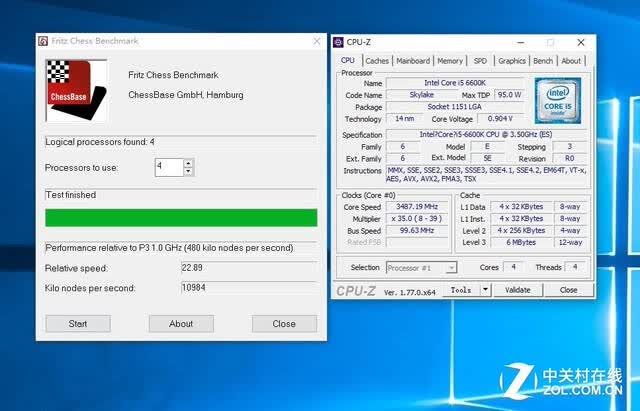640x411 pixels.
Task: Decrease processors to use with down arrow
Action: click(x=188, y=171)
